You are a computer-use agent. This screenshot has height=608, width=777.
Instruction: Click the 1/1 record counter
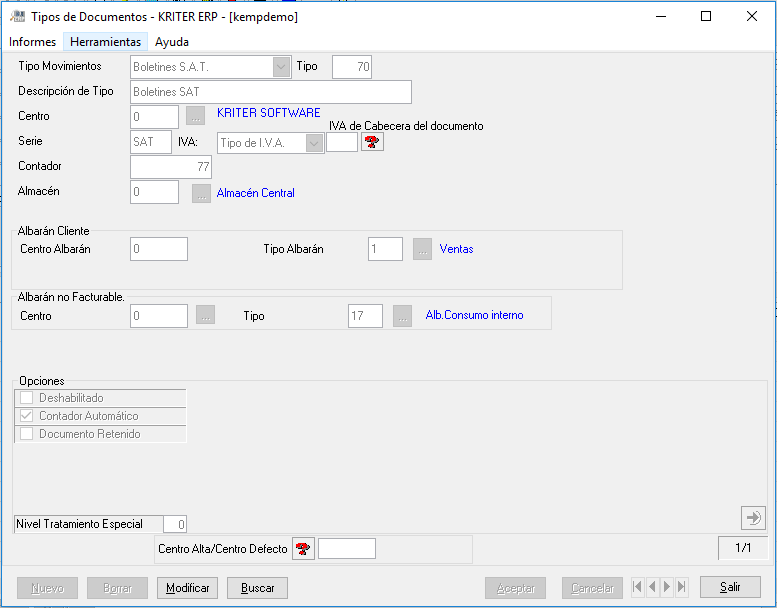click(x=743, y=548)
